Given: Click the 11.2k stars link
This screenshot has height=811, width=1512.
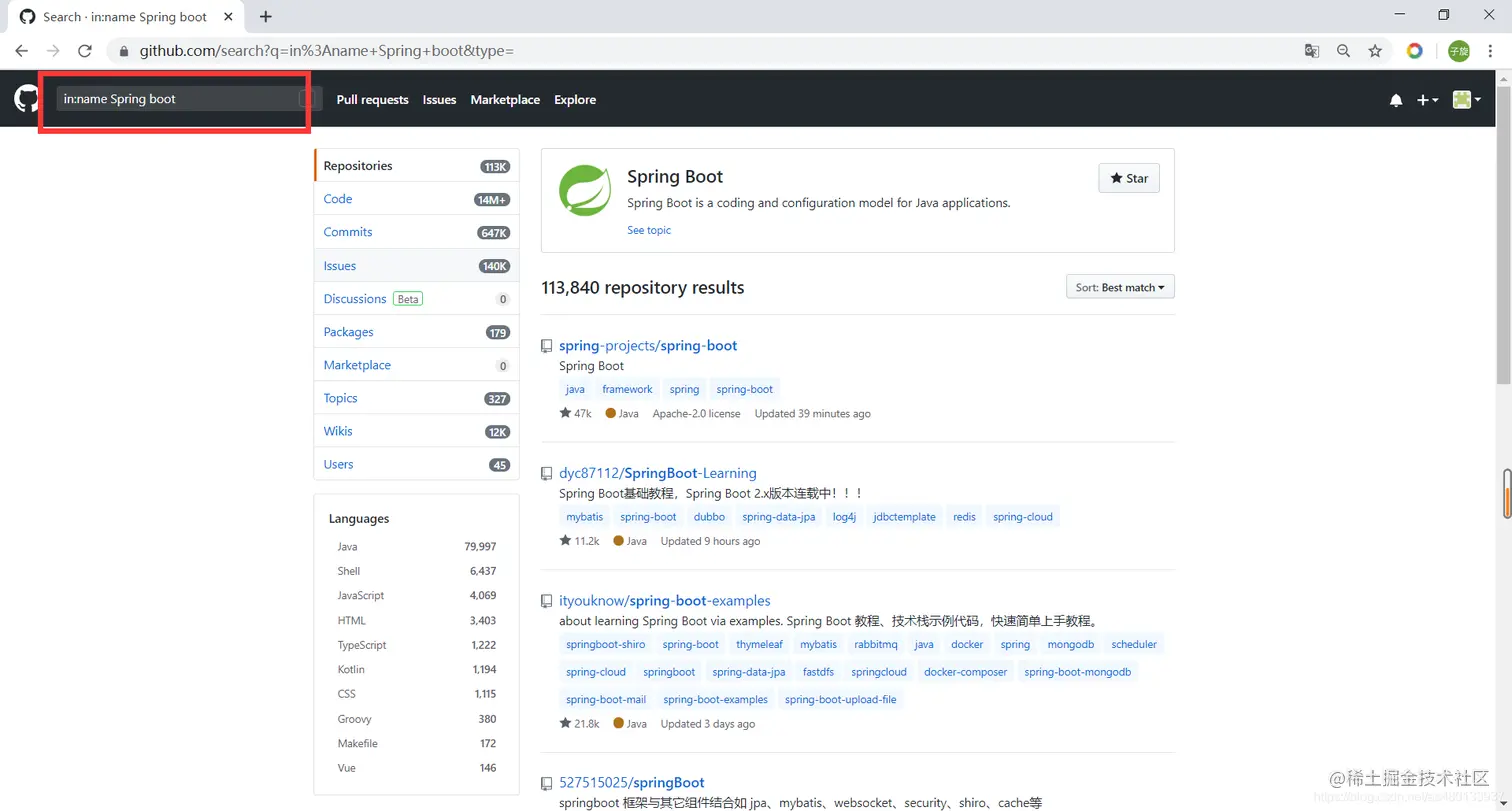Looking at the screenshot, I should tap(580, 541).
